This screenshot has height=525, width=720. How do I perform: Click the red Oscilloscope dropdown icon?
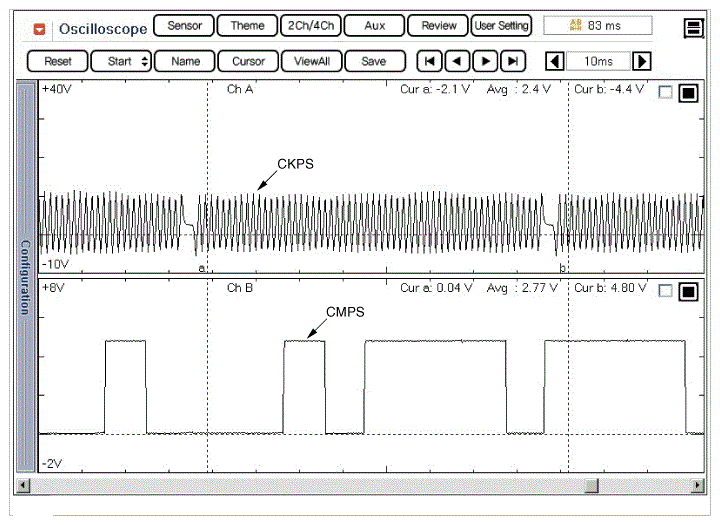click(x=41, y=28)
